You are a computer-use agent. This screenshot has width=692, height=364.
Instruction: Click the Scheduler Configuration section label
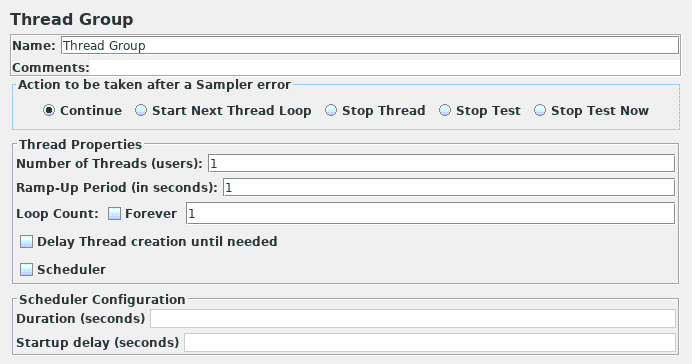click(x=102, y=300)
